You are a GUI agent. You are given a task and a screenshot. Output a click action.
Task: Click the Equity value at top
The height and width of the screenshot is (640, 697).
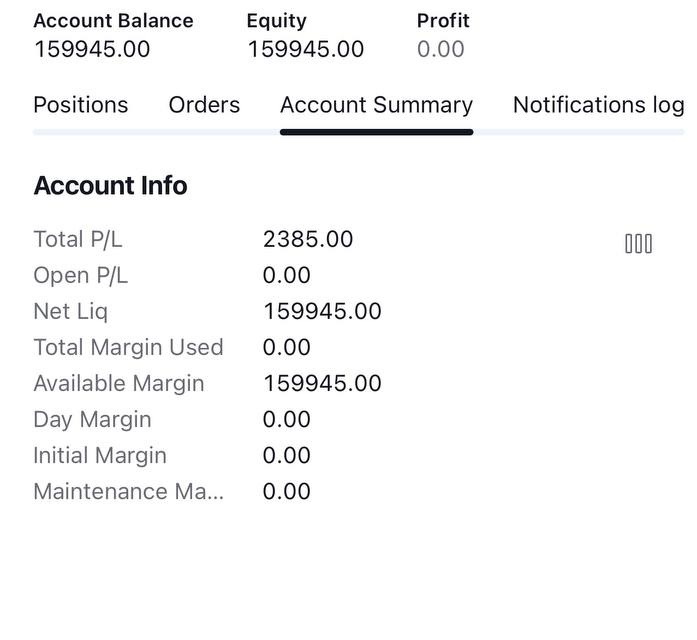[x=306, y=49]
